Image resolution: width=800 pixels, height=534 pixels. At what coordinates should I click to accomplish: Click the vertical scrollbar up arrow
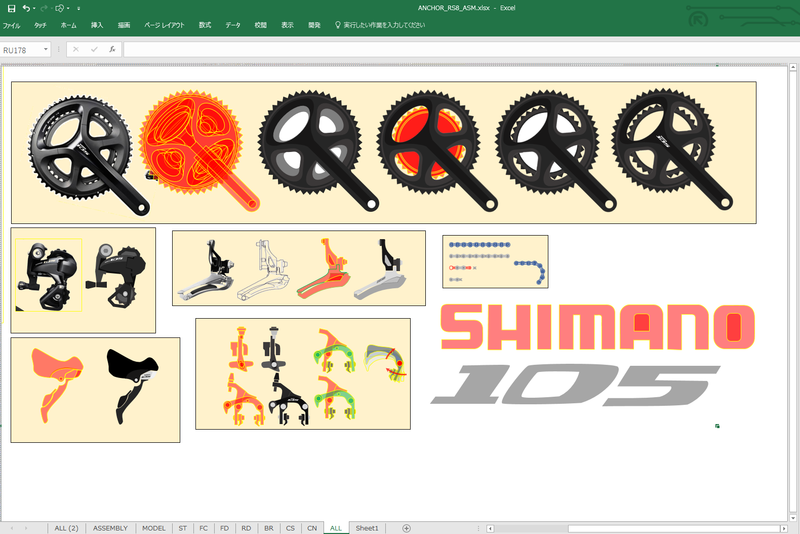point(793,67)
